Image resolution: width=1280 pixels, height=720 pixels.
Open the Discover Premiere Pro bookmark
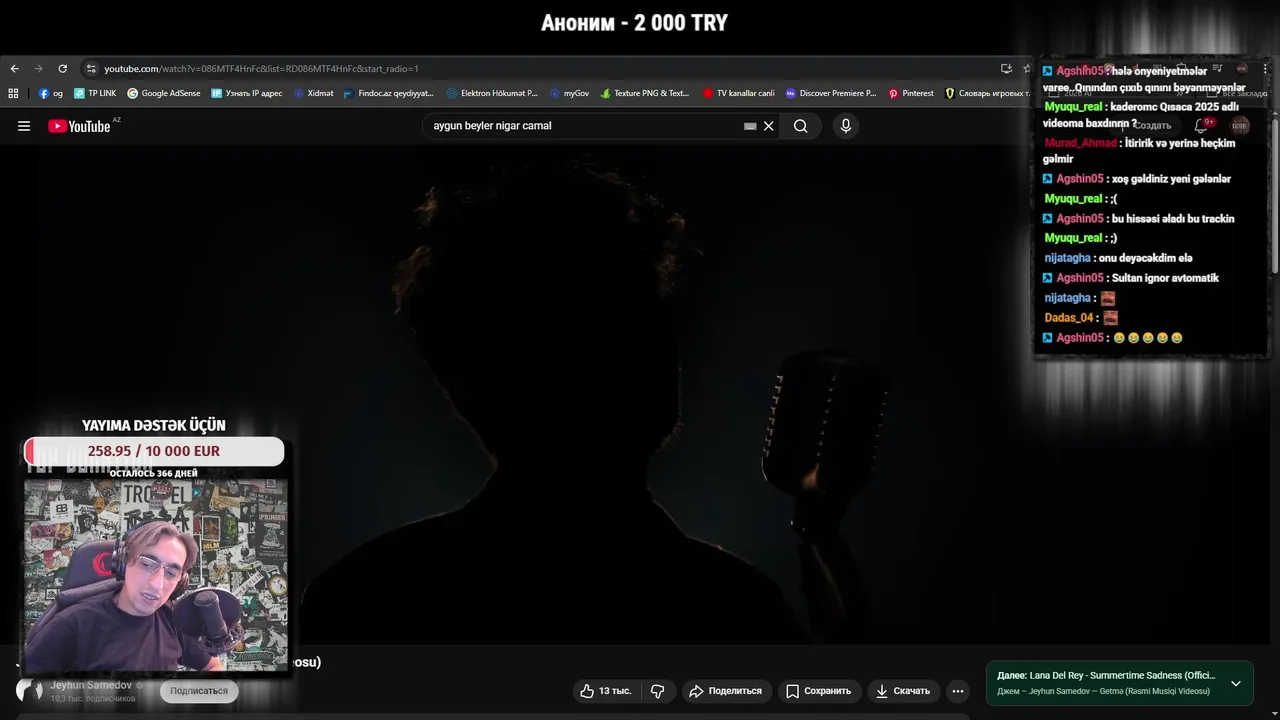[x=831, y=93]
